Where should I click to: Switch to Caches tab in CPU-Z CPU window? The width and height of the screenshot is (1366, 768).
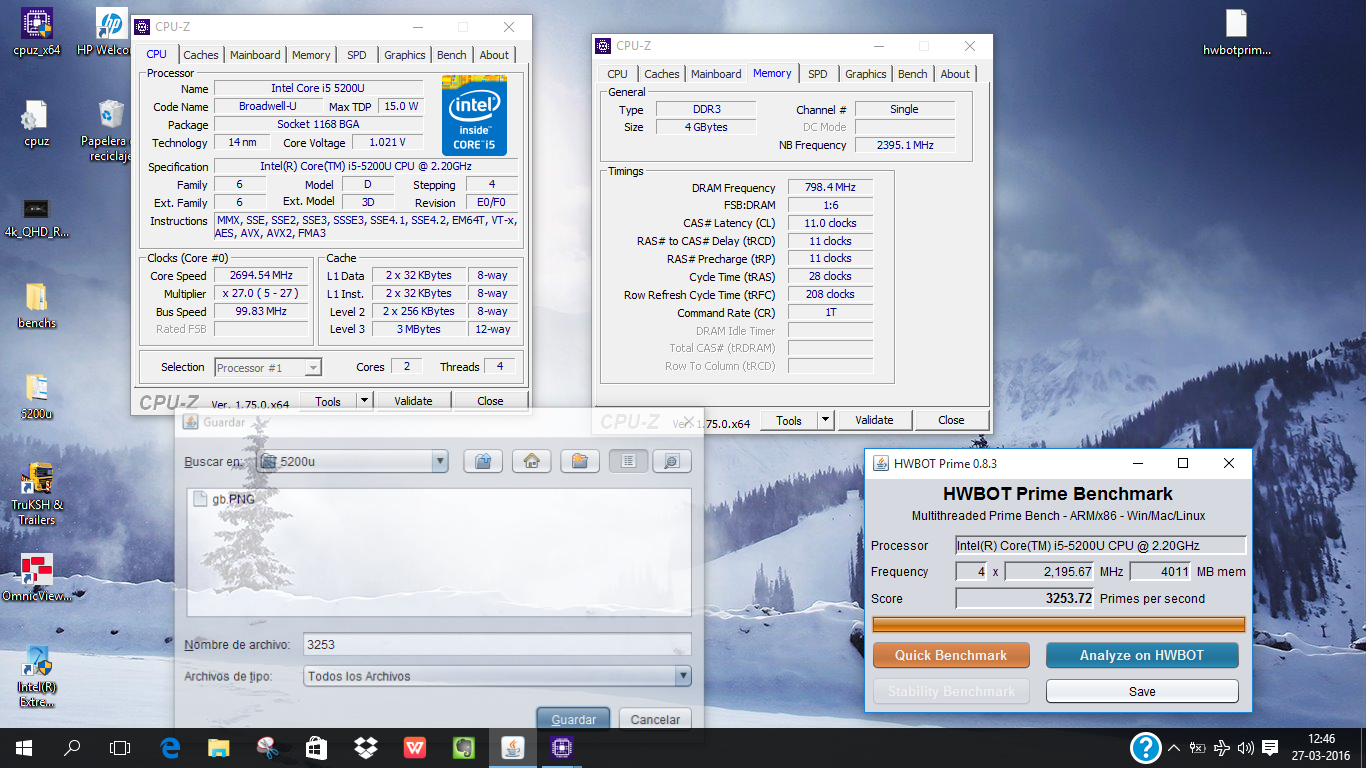(x=200, y=55)
